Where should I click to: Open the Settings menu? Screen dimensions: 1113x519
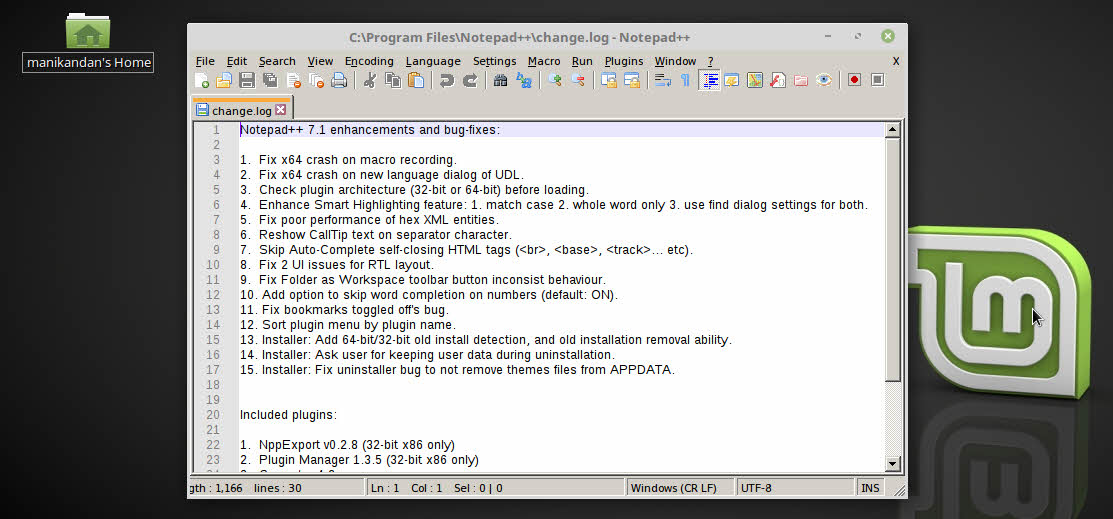pos(495,61)
